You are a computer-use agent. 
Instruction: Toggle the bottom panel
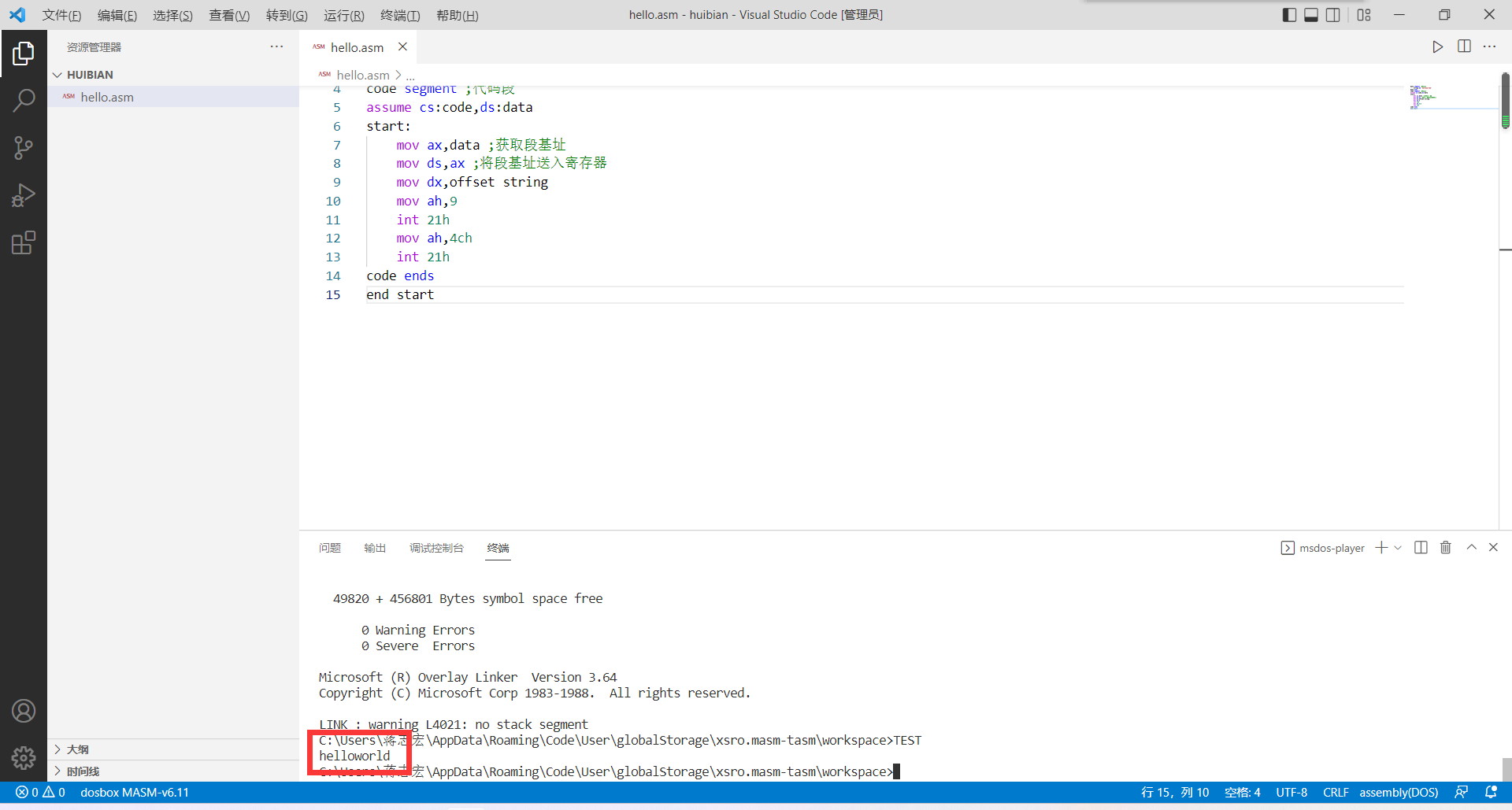coord(1311,15)
